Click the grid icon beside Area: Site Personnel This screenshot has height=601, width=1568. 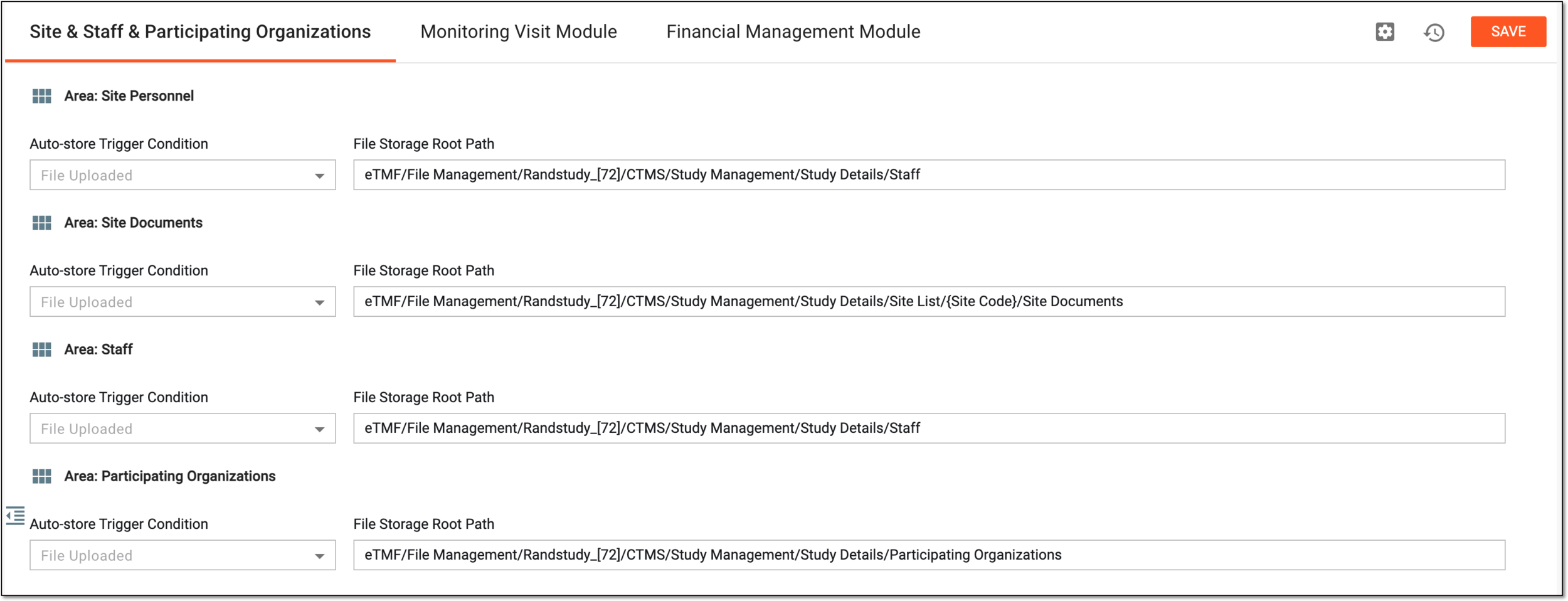click(x=42, y=96)
